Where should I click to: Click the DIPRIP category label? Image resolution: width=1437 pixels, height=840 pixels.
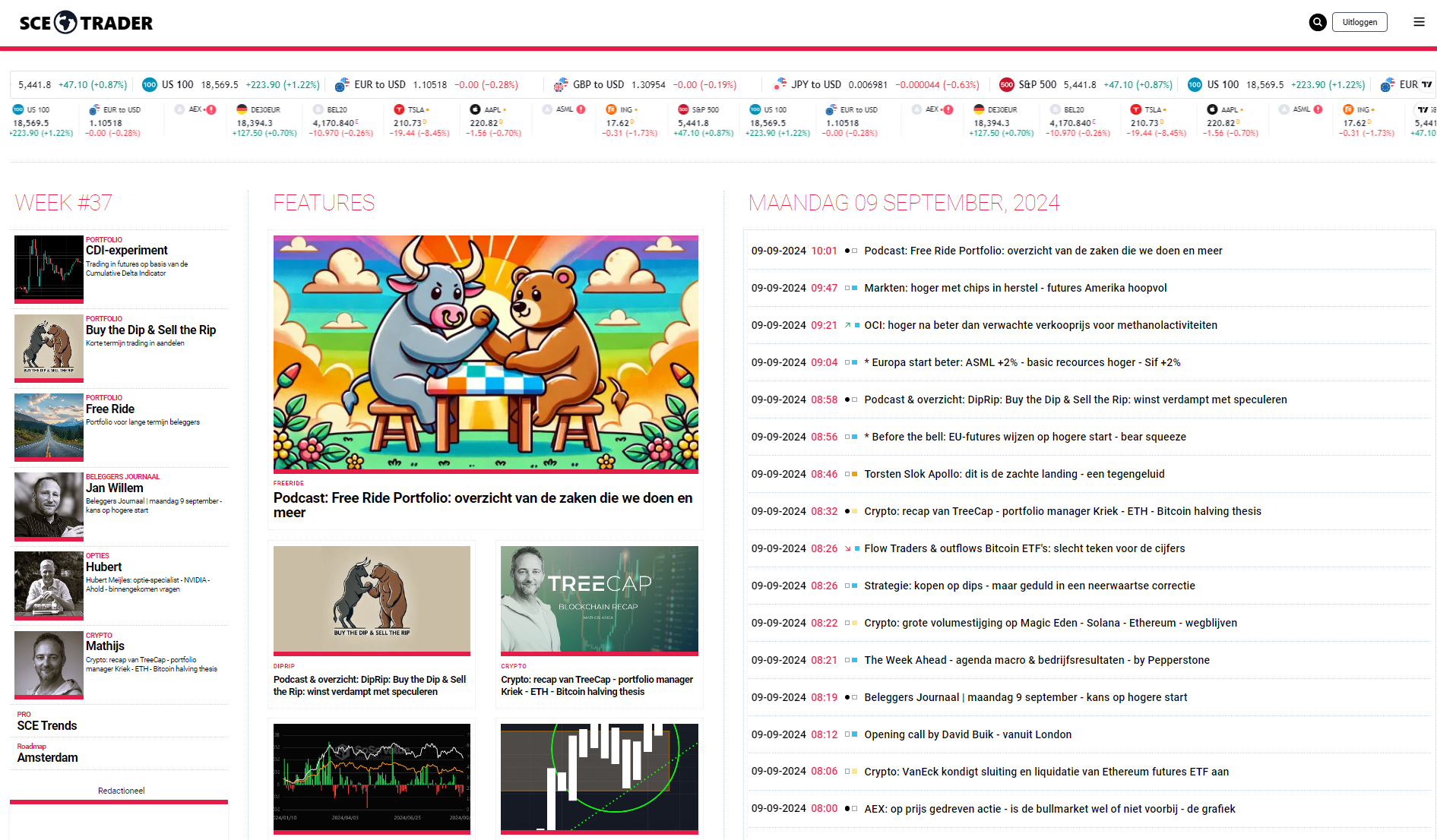(284, 666)
